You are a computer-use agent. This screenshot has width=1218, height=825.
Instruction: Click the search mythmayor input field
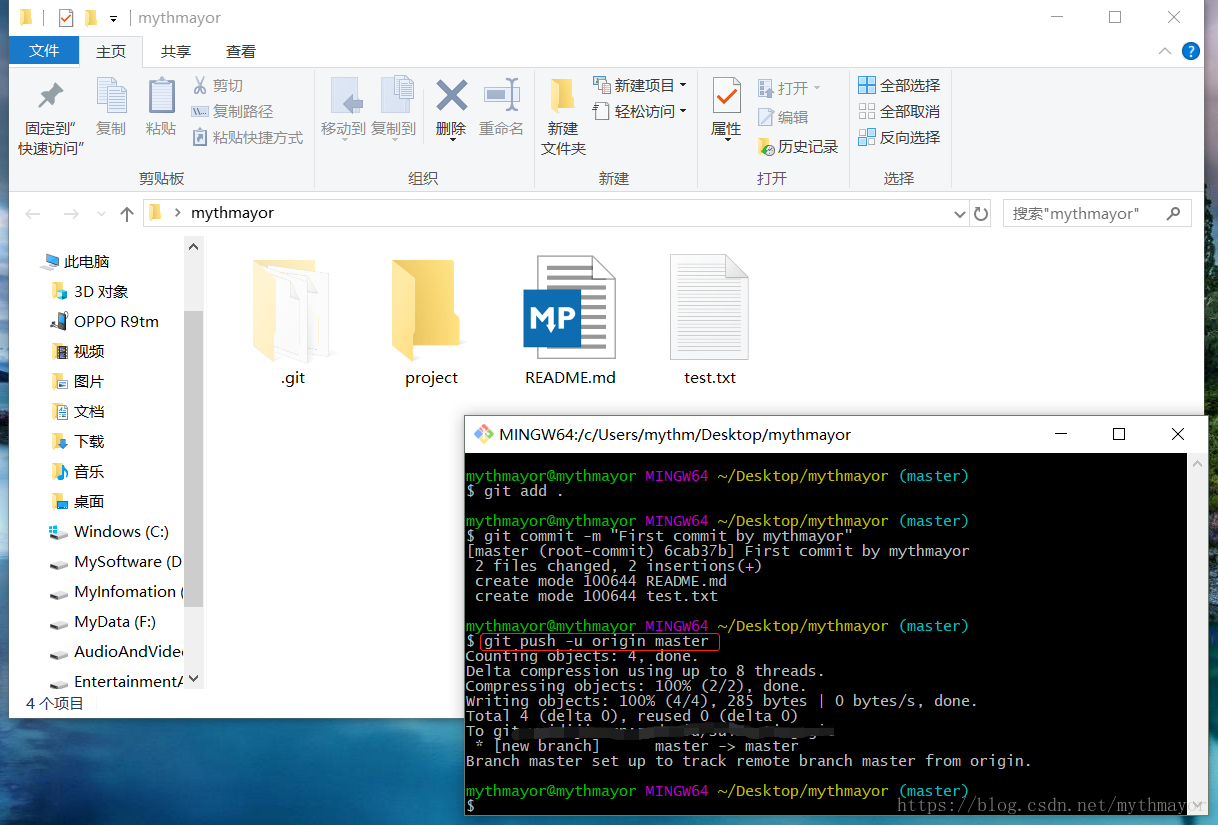[x=1085, y=213]
